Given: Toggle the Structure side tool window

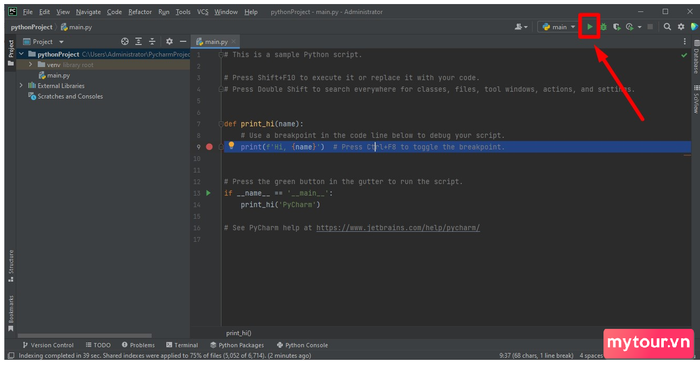Looking at the screenshot, I should (x=11, y=266).
